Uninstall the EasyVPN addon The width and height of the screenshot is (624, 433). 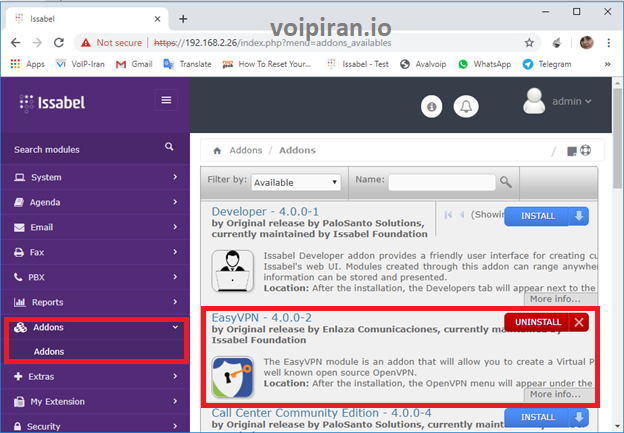coord(538,322)
